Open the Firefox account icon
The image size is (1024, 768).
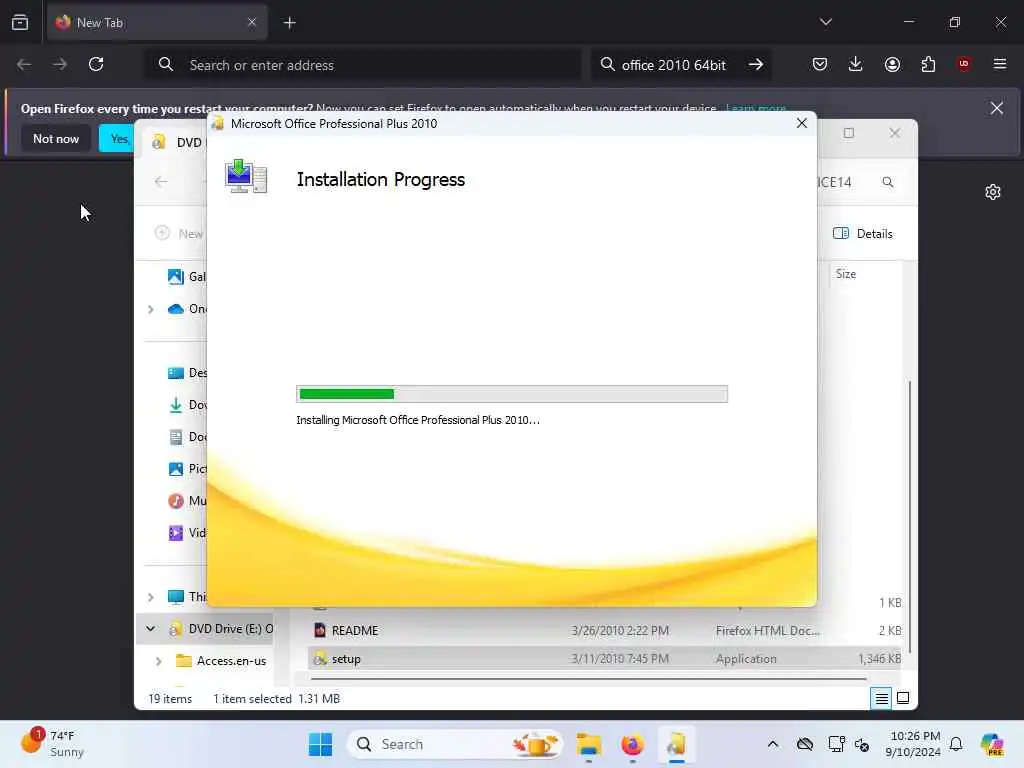coord(892,64)
